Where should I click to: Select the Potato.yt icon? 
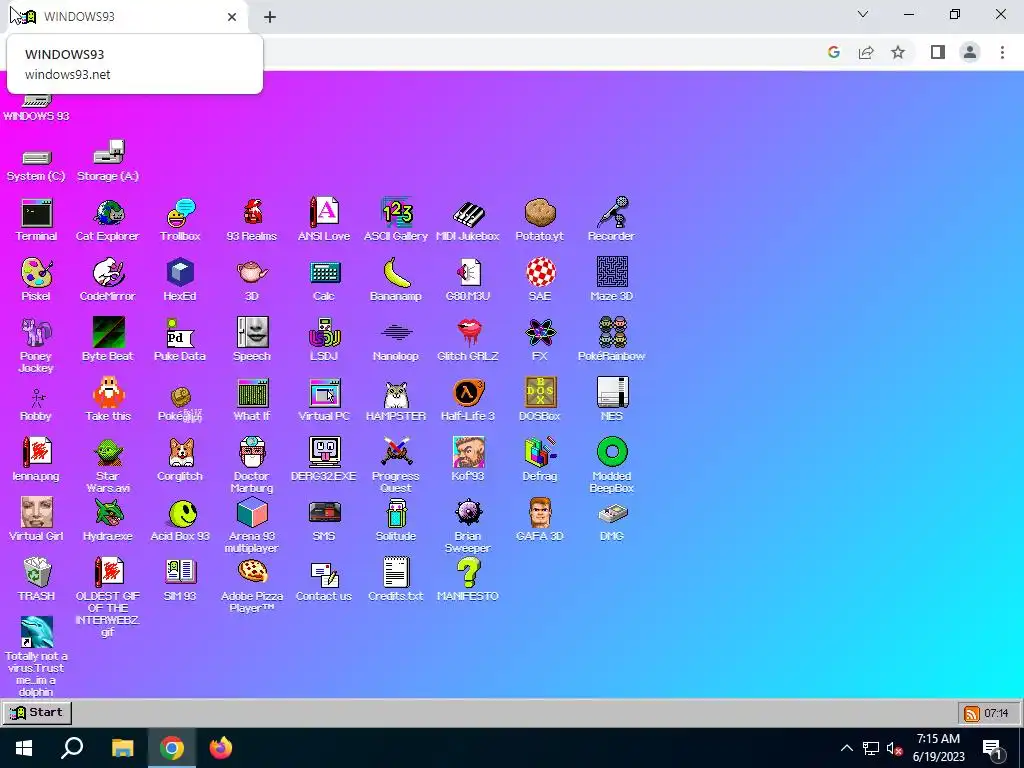click(x=539, y=213)
